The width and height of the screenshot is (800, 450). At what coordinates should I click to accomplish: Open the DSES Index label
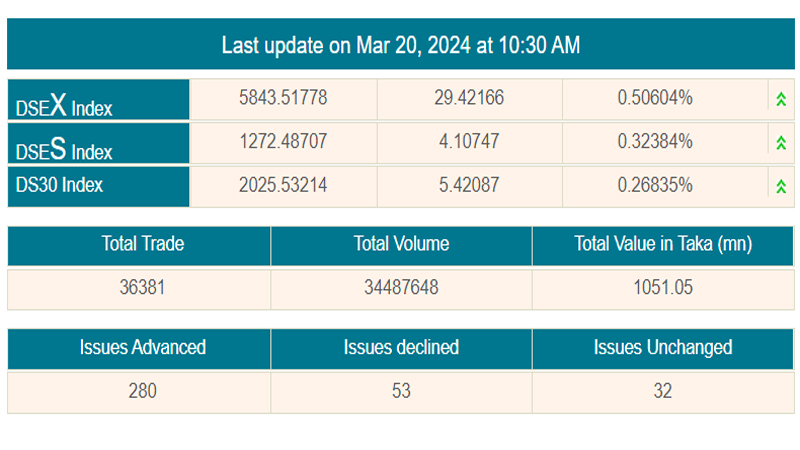[x=64, y=148]
